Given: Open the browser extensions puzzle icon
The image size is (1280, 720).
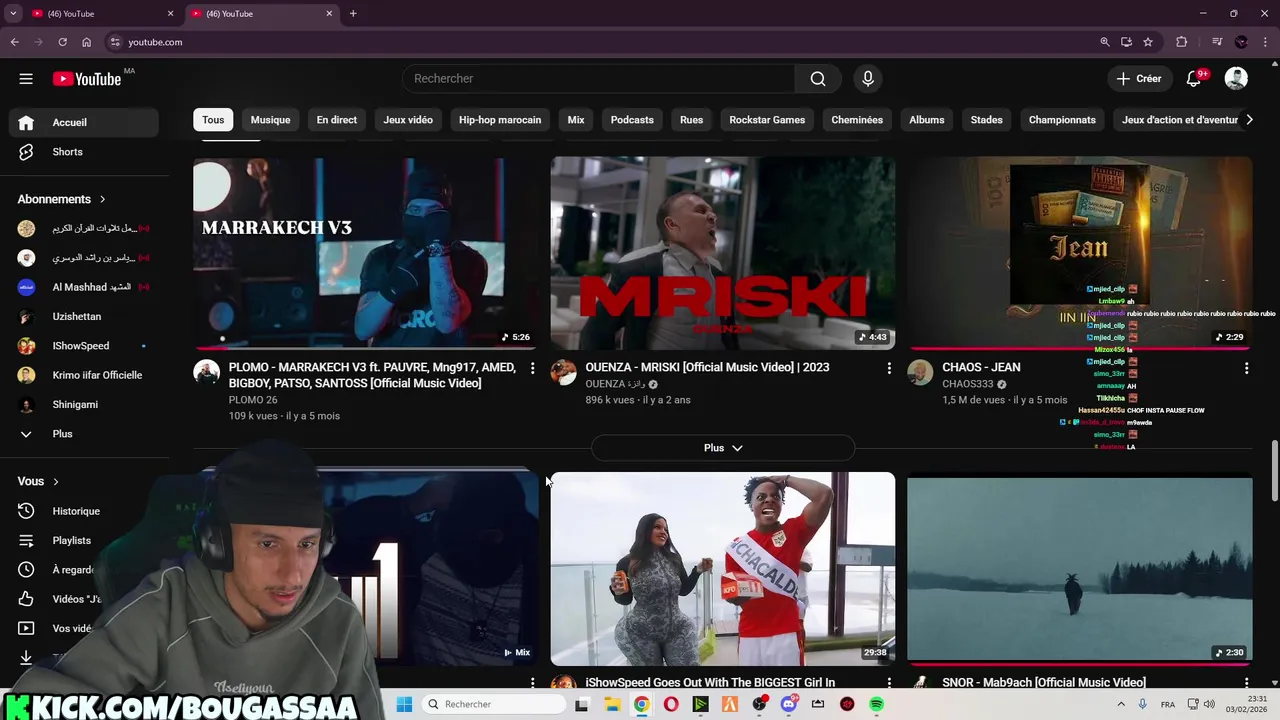Looking at the screenshot, I should pyautogui.click(x=1182, y=42).
